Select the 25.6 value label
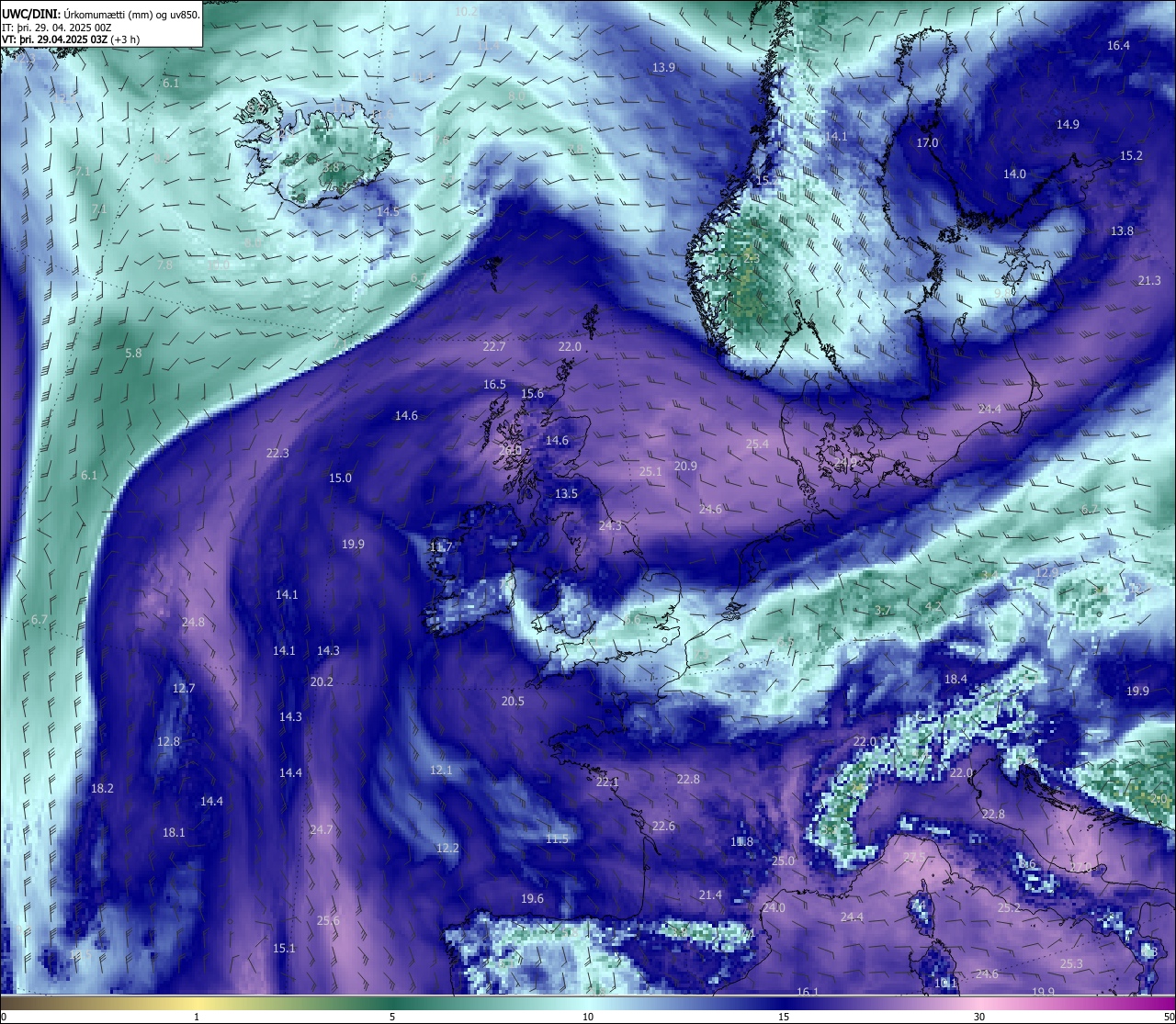This screenshot has height=1024, width=1176. (x=328, y=920)
